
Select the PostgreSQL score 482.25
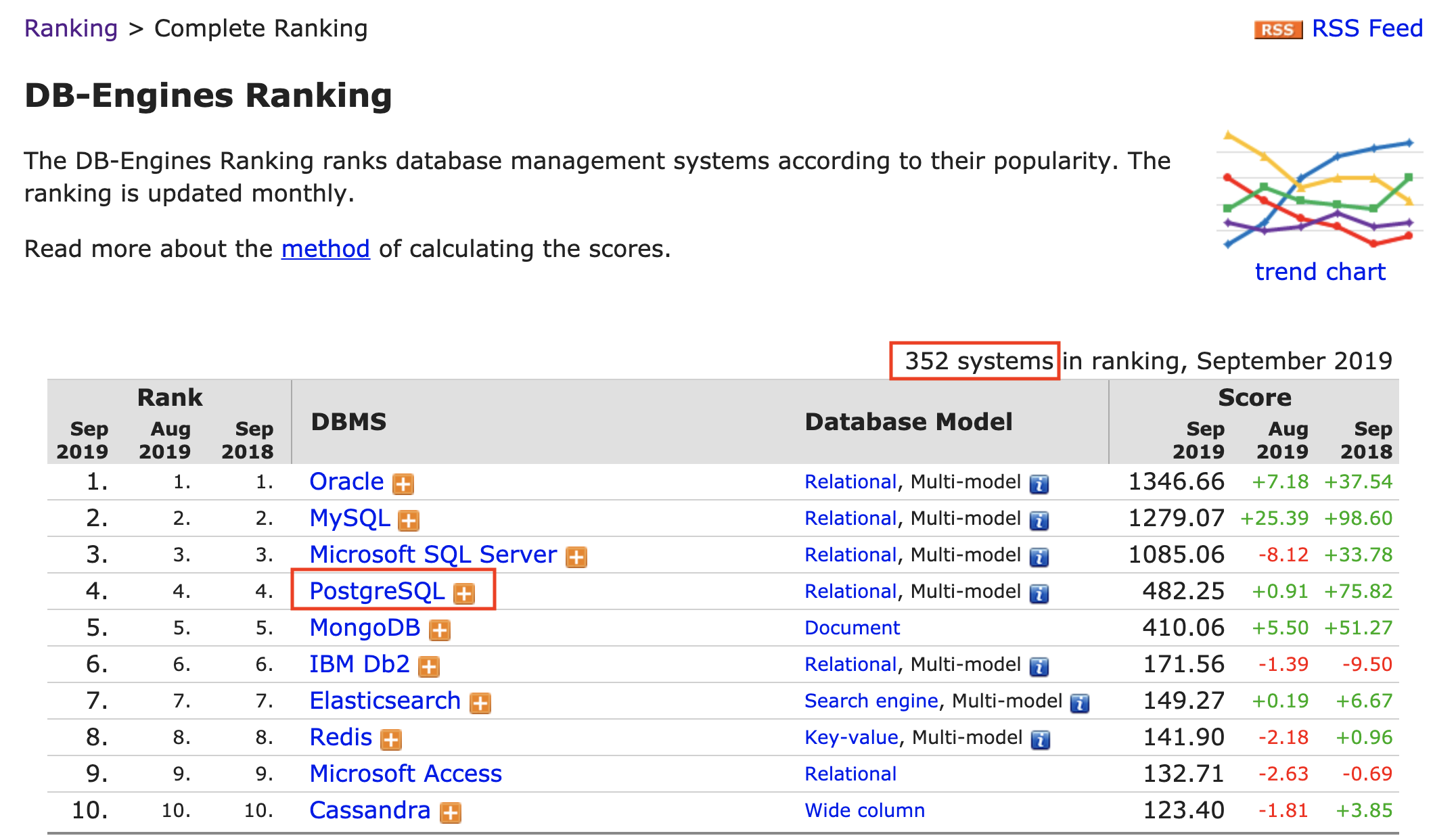point(1184,591)
